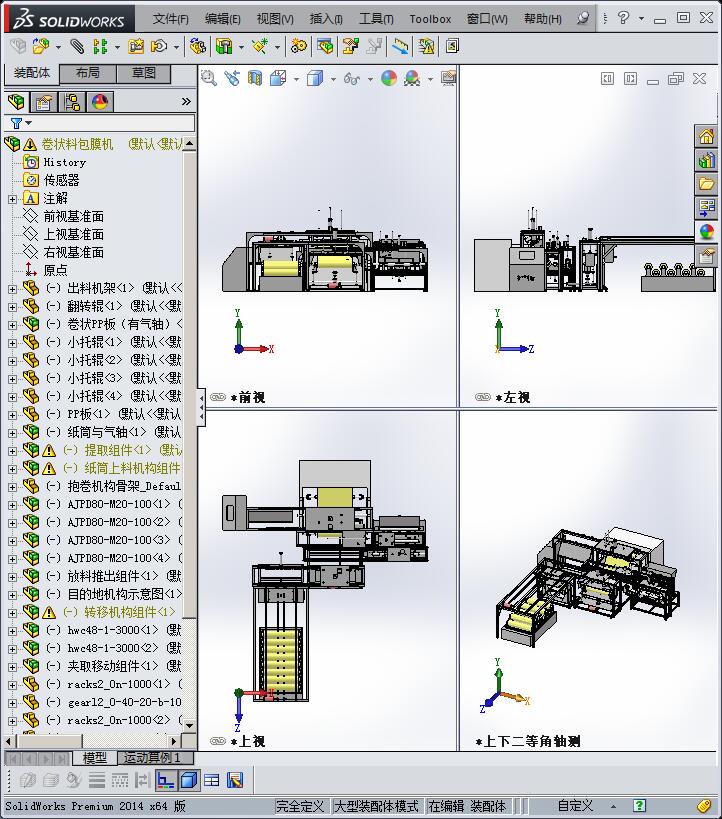722x819 pixels.
Task: Open File Explorer folder icon in task pane
Action: tap(706, 184)
